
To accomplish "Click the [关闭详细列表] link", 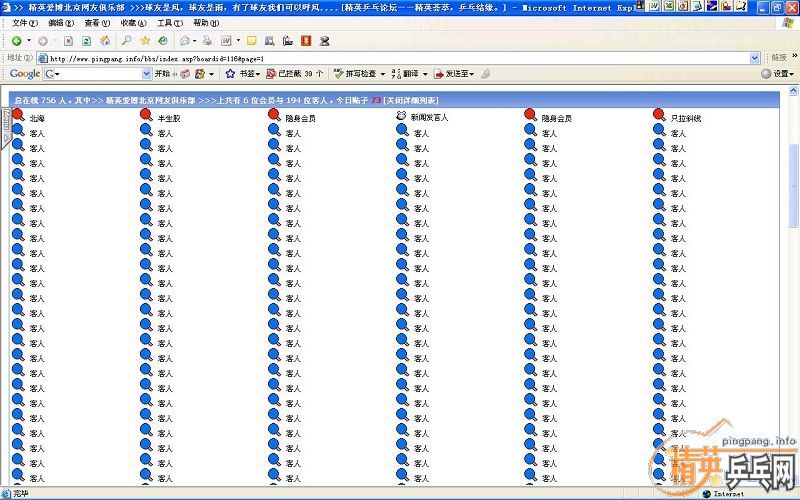I will click(411, 101).
